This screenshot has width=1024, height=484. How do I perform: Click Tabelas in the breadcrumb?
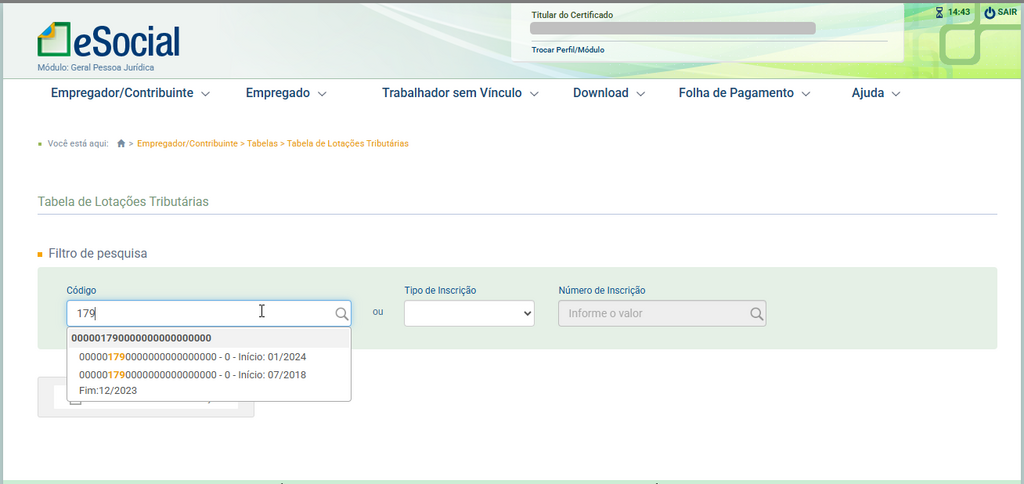point(262,144)
